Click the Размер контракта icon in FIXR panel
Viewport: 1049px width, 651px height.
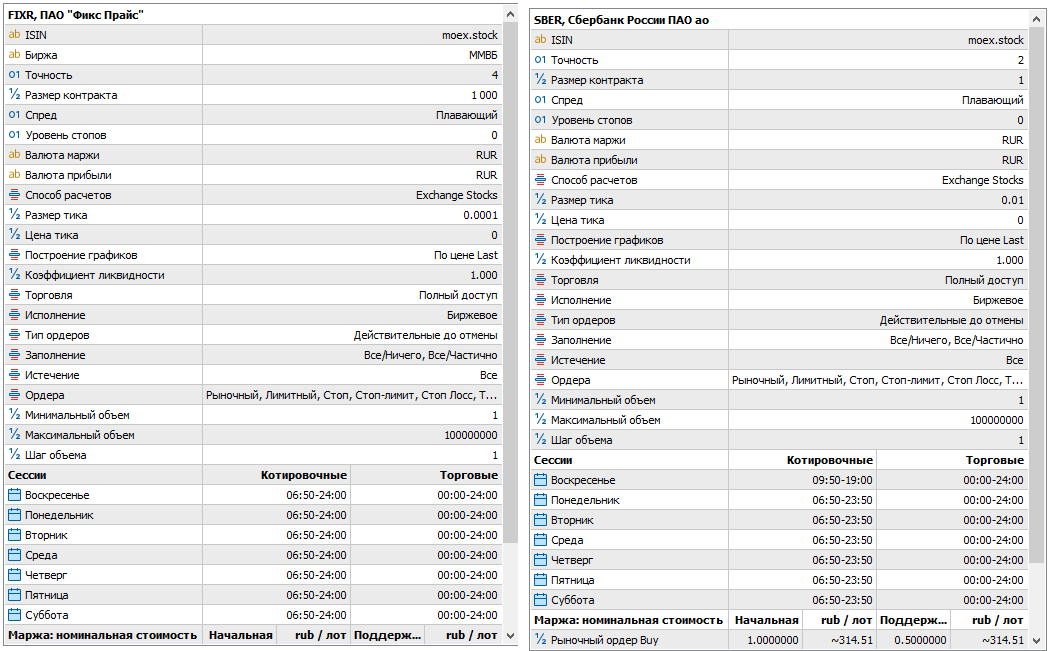[14, 95]
